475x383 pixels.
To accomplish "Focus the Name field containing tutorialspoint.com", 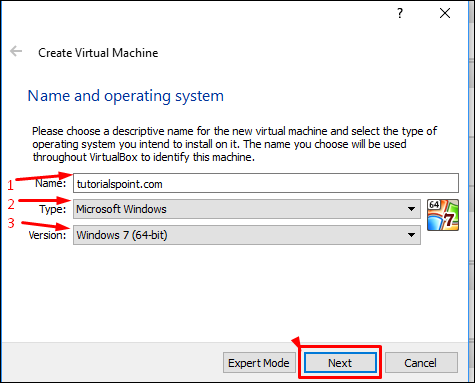I will [x=266, y=183].
